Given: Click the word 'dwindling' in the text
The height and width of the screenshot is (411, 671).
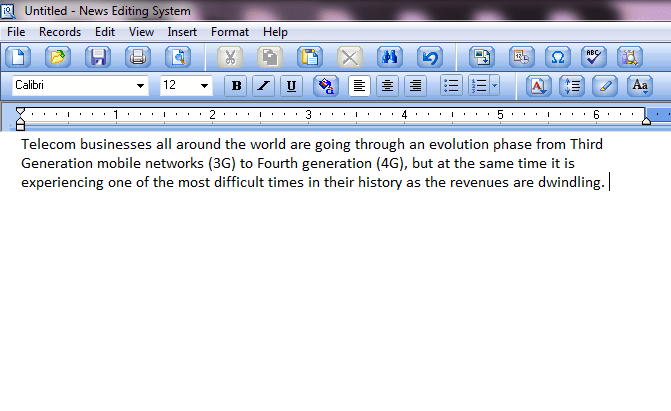Looking at the screenshot, I should coord(569,182).
